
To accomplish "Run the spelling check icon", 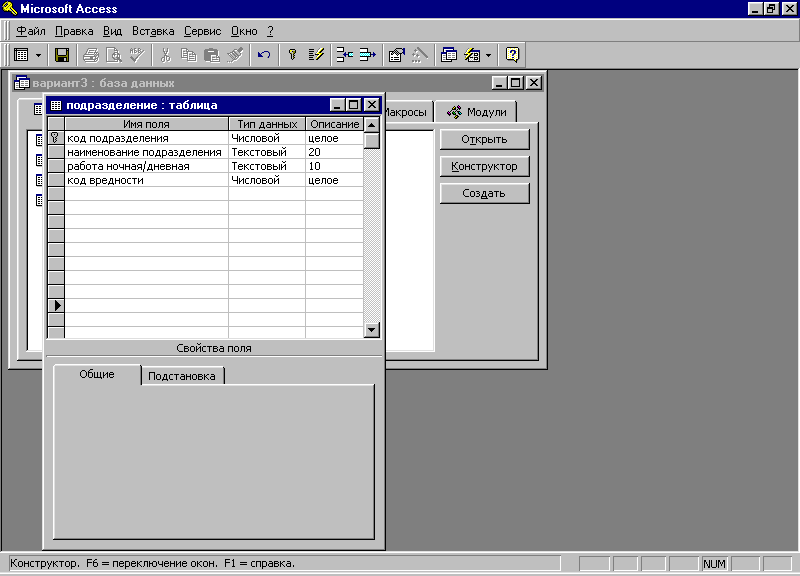I will coord(137,55).
